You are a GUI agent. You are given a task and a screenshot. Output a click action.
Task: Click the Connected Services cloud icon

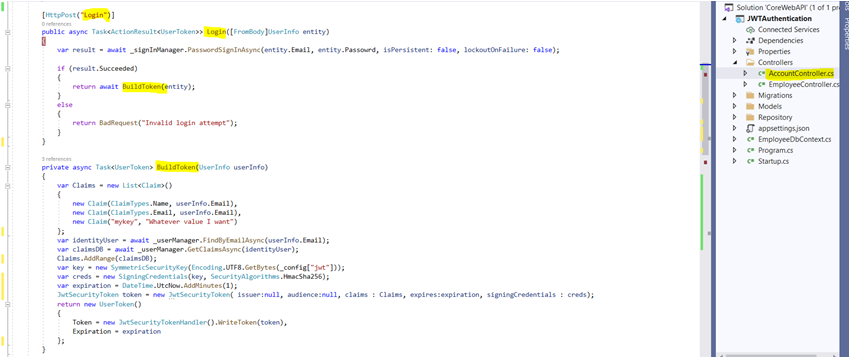click(x=751, y=29)
